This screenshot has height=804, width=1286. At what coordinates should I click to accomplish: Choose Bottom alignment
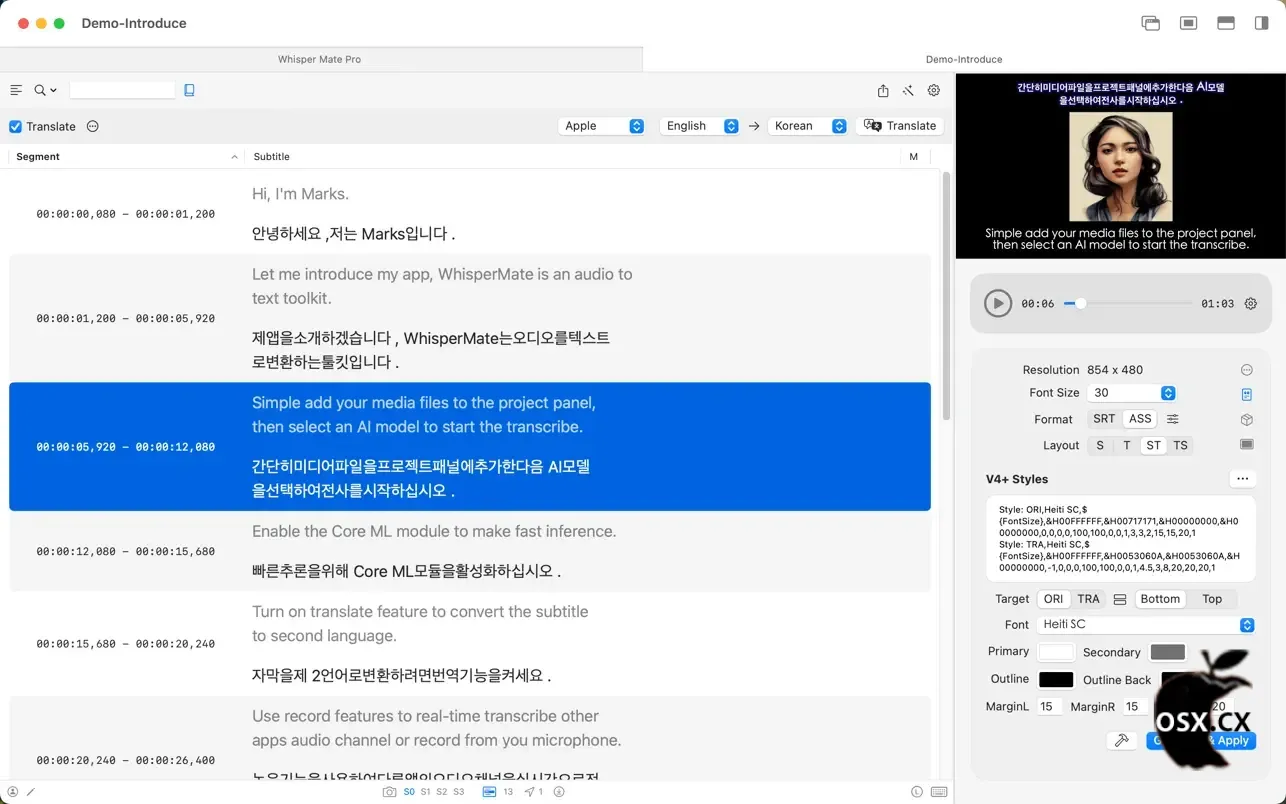click(x=1160, y=599)
